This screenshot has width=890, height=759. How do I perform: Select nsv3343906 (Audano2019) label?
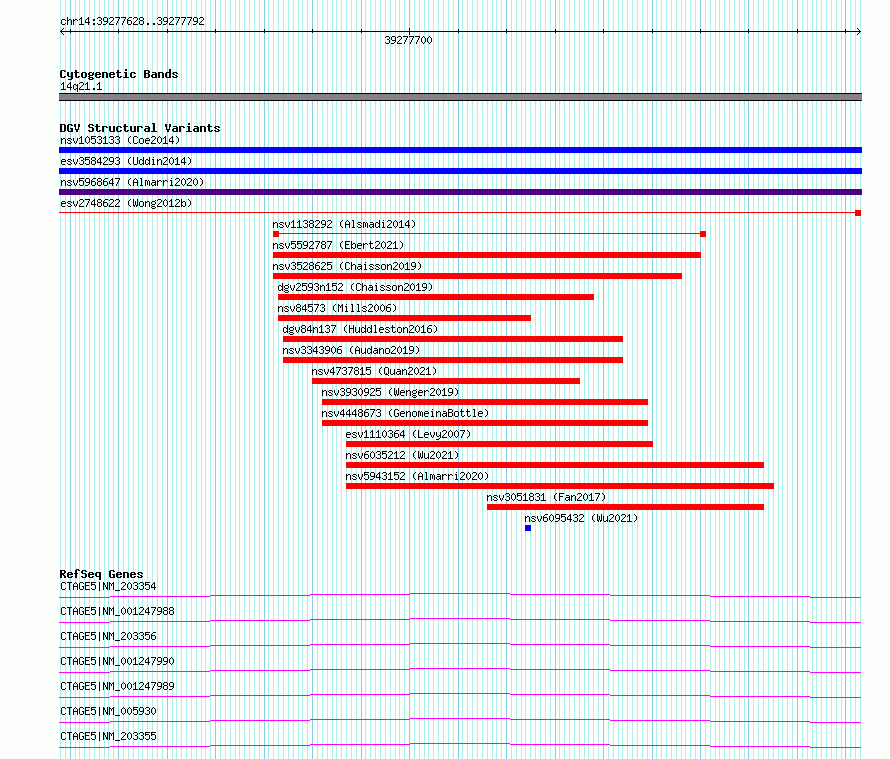click(x=351, y=350)
